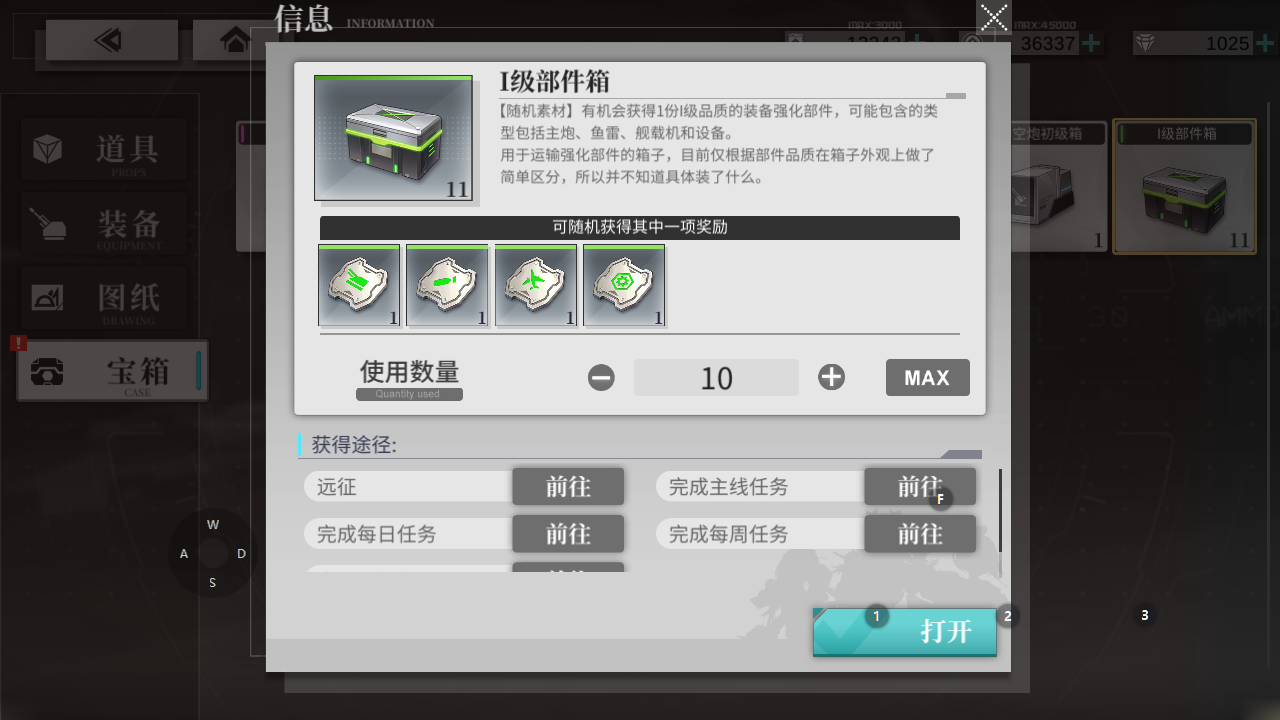Select the hexagon equipment part reward icon
This screenshot has height=720, width=1280.
623,285
